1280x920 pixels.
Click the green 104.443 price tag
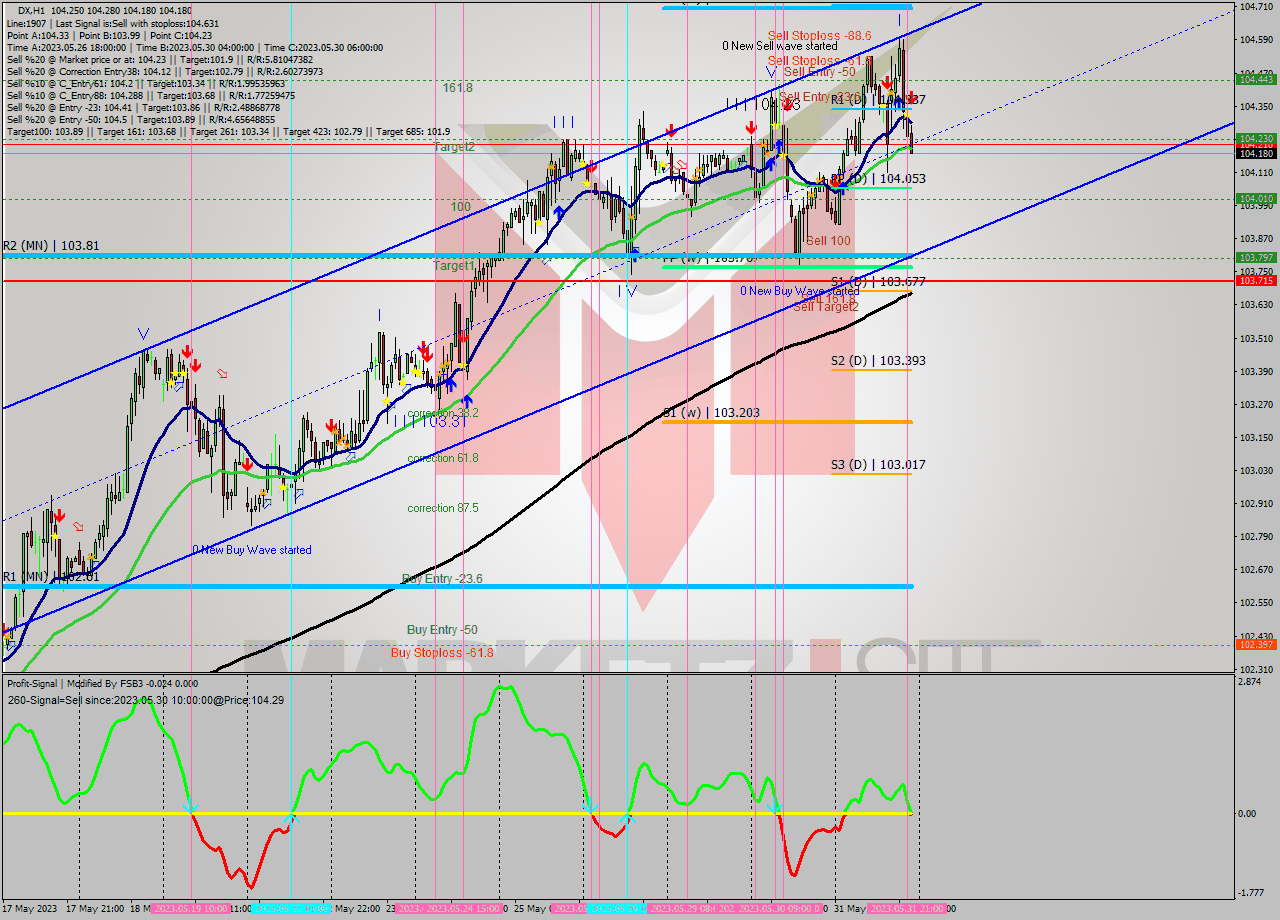(1256, 79)
